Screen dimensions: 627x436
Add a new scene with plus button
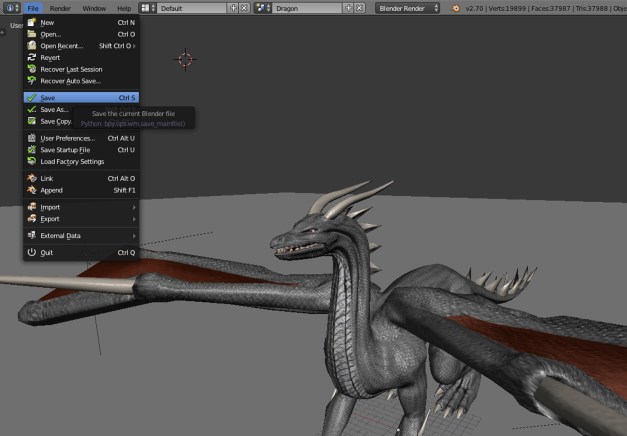346,7
